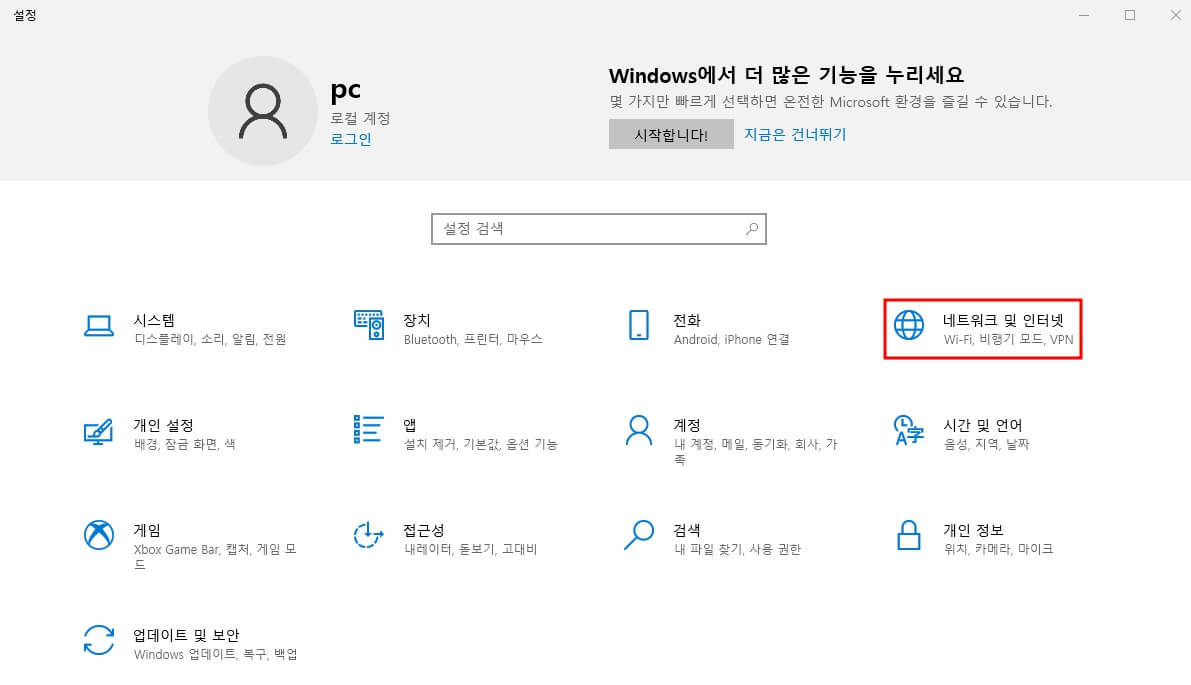
Task: Click the 개인 정보 padlock icon
Action: [x=908, y=535]
